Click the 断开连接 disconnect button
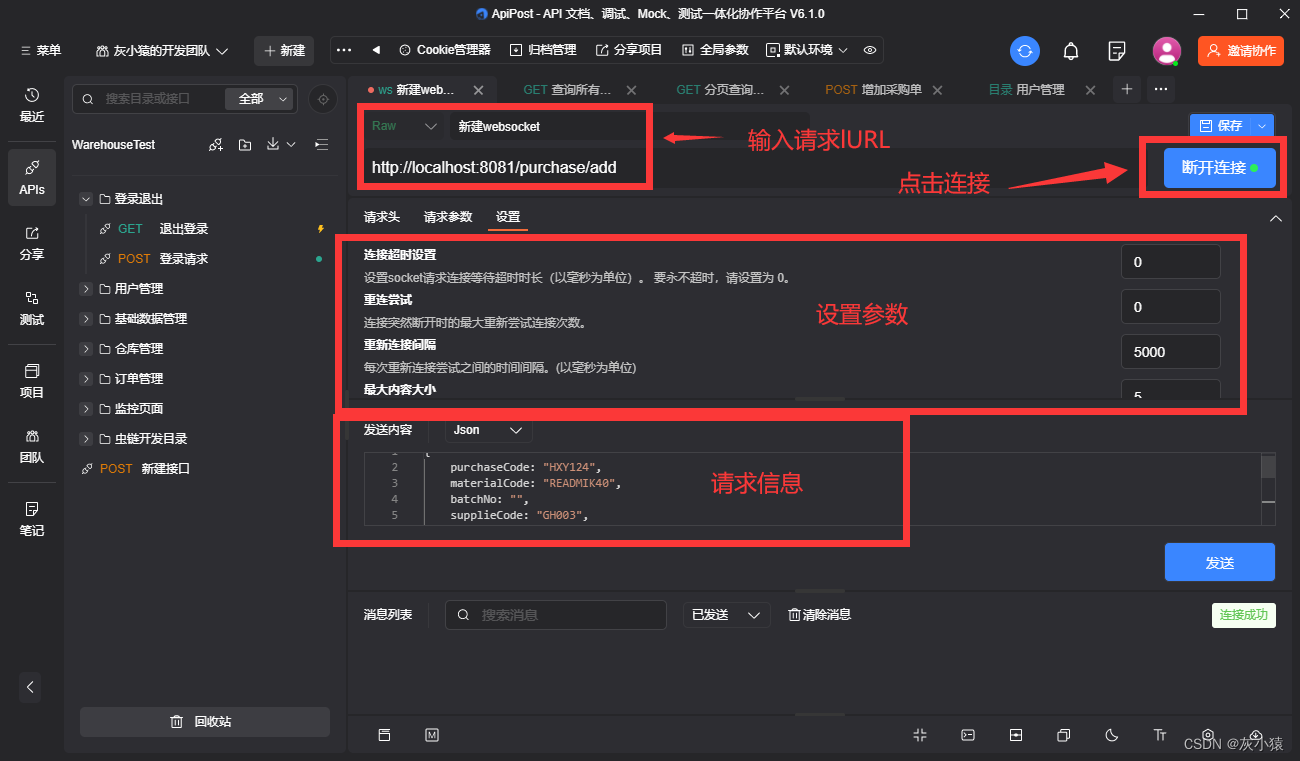 pos(1220,168)
